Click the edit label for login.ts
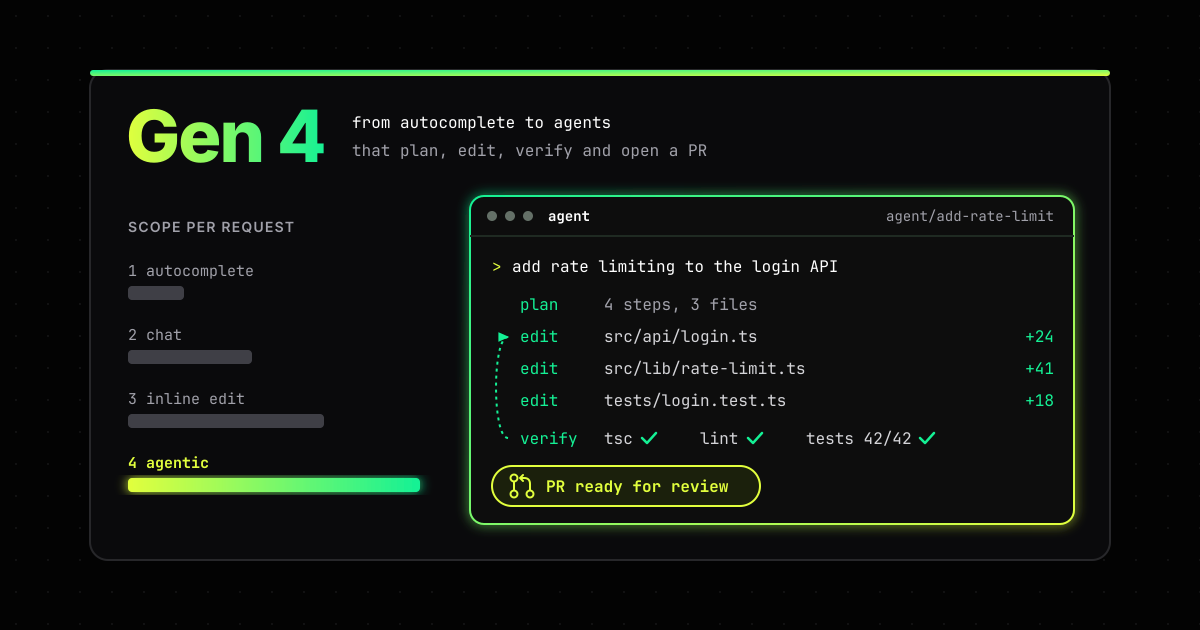 pyautogui.click(x=539, y=337)
